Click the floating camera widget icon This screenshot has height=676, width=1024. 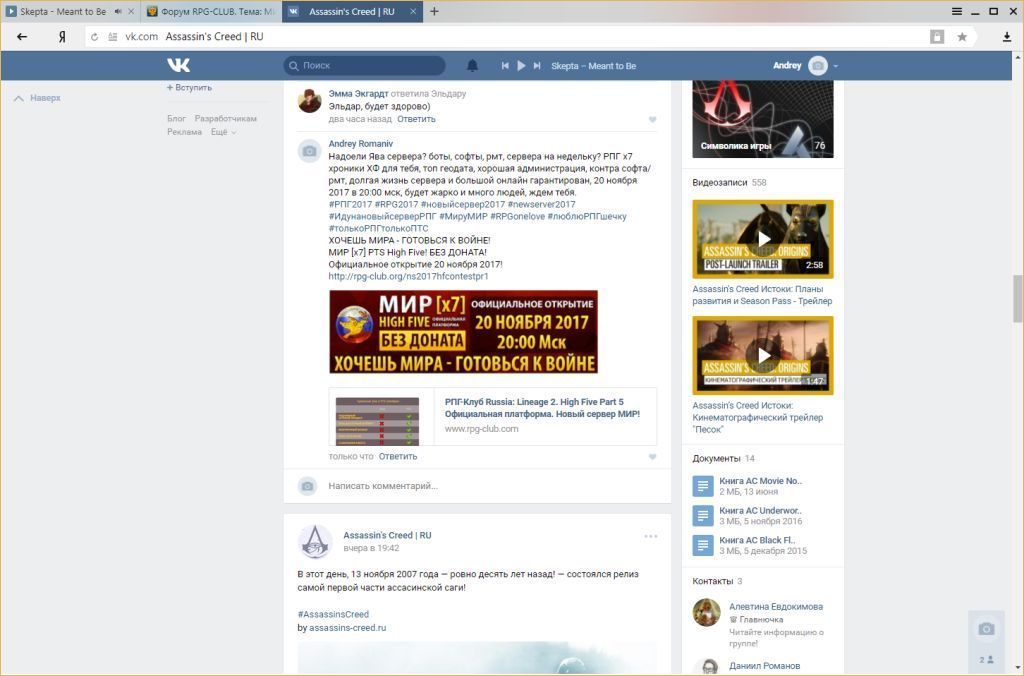tap(986, 629)
